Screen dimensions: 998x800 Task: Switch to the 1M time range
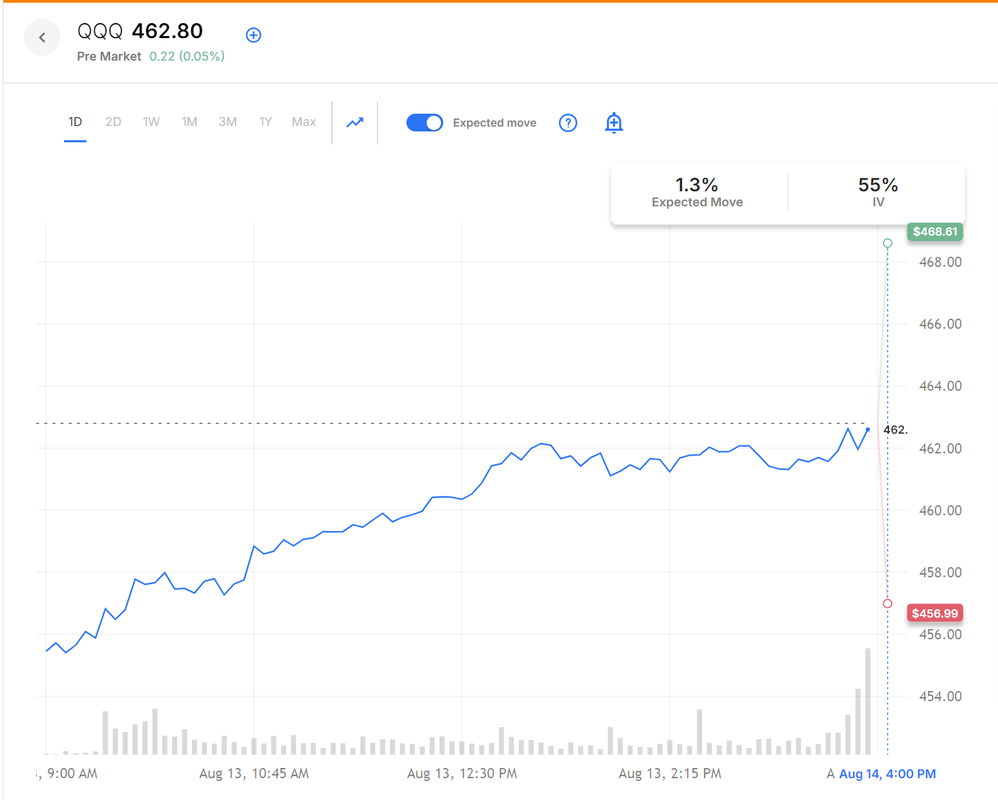pos(190,122)
